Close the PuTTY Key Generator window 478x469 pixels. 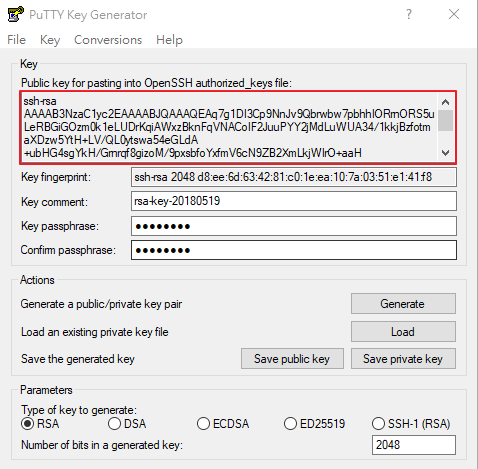coord(454,14)
